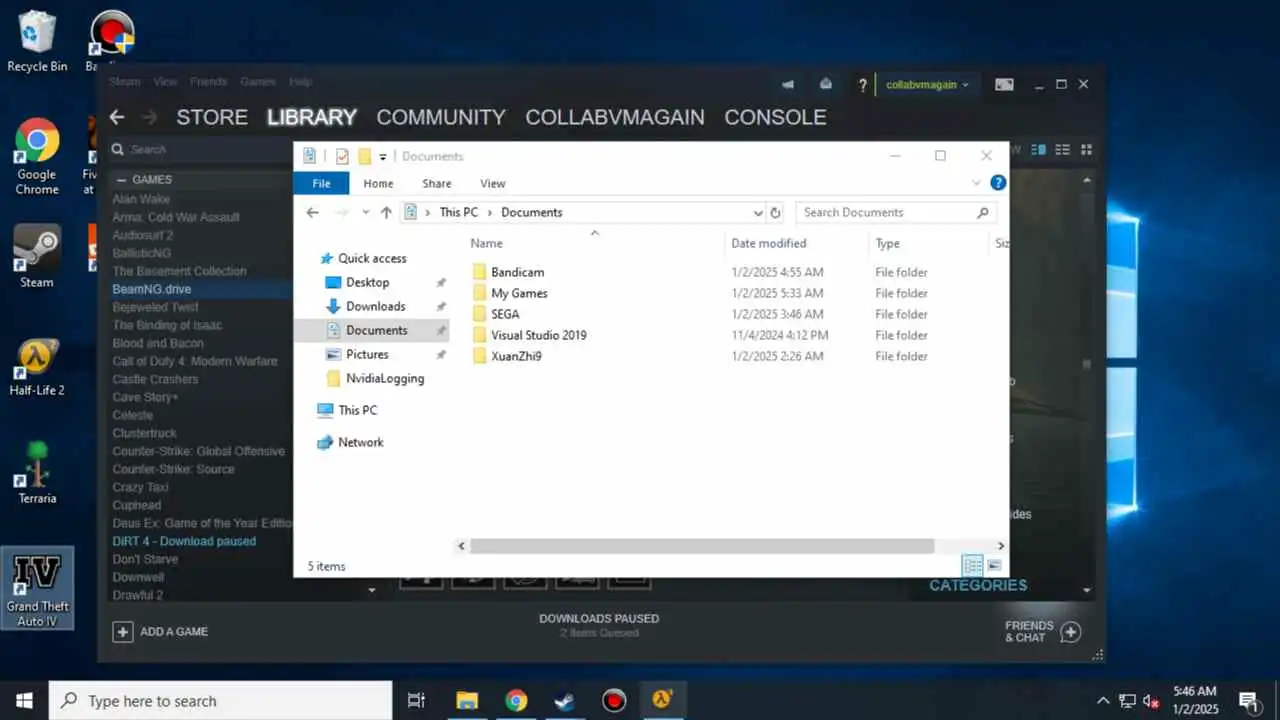Open Friends & Chat plus icon

pyautogui.click(x=1070, y=631)
